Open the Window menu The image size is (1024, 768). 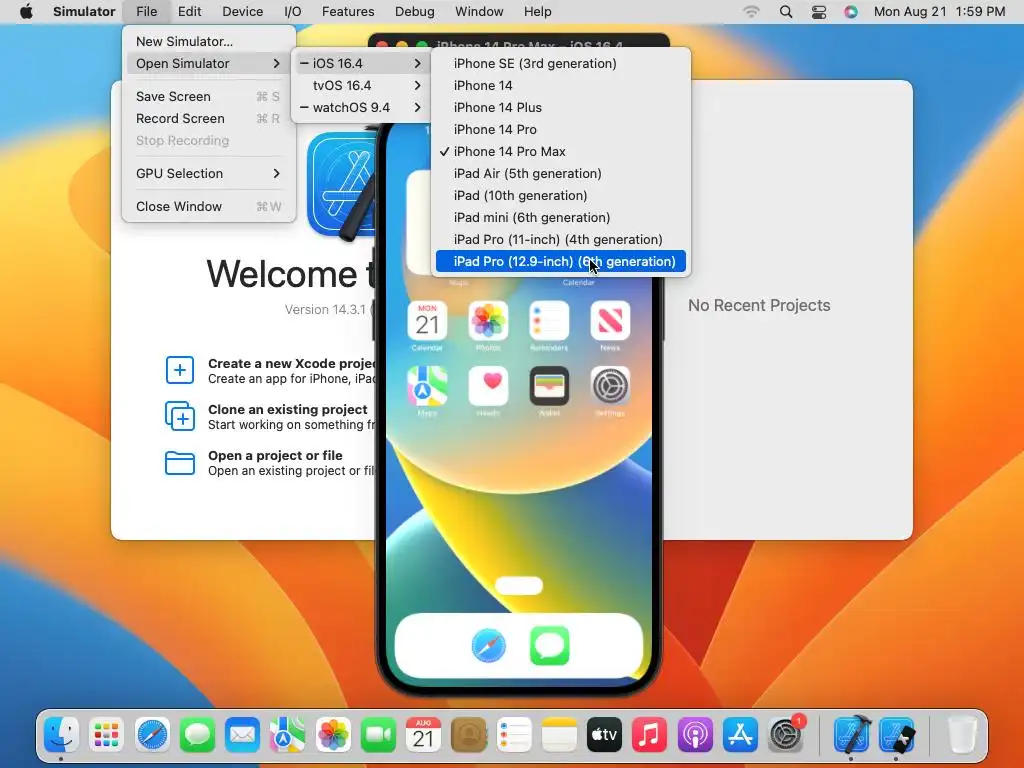pyautogui.click(x=479, y=12)
